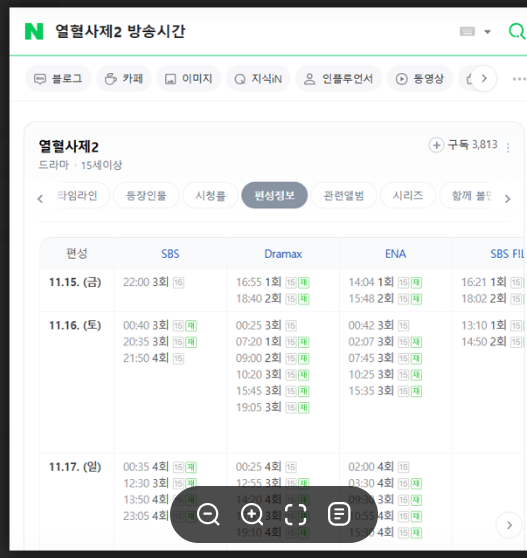The image size is (527, 558).
Task: Open the on-screen keyboard icon
Action: 467,31
